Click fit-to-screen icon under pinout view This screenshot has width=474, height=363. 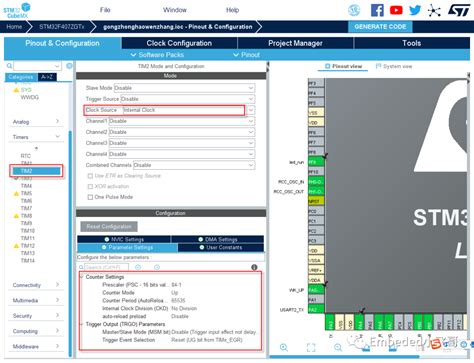point(311,347)
